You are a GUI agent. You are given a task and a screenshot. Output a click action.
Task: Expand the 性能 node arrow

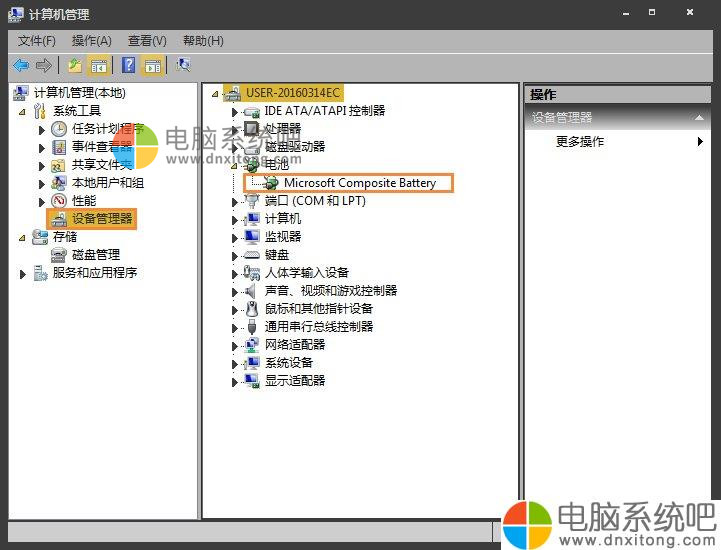[x=42, y=202]
